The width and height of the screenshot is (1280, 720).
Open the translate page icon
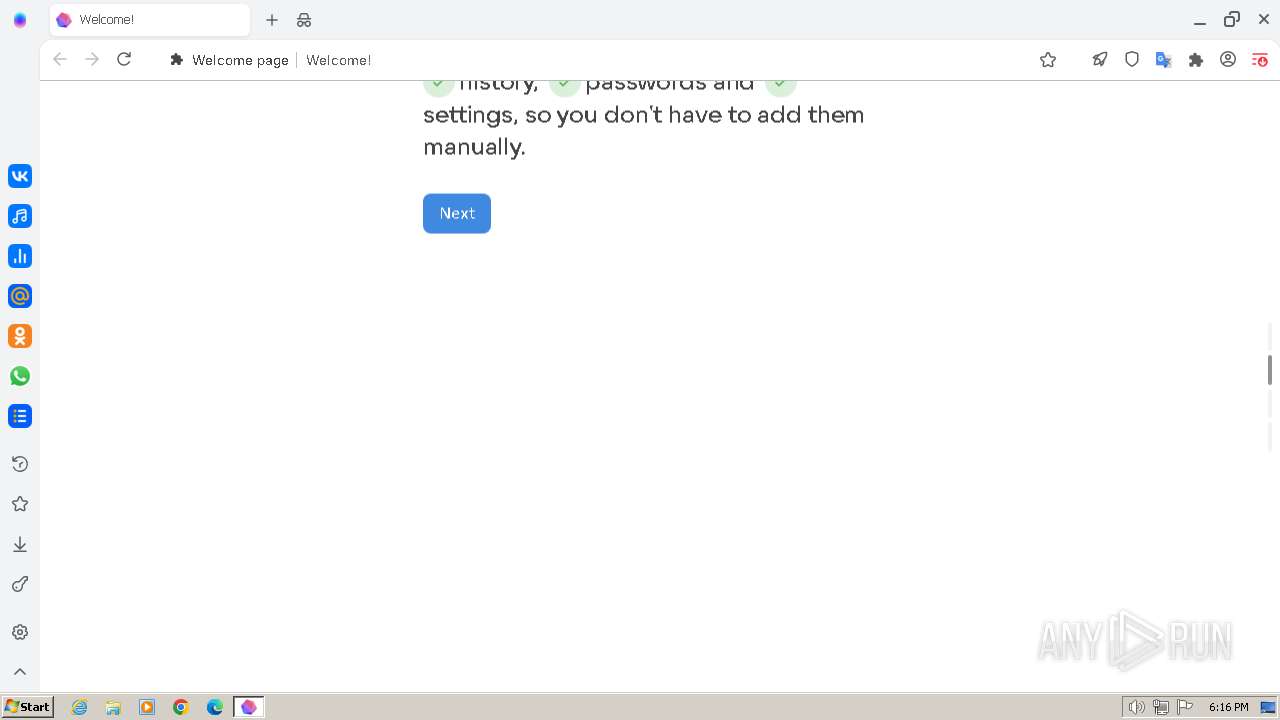pyautogui.click(x=1164, y=60)
